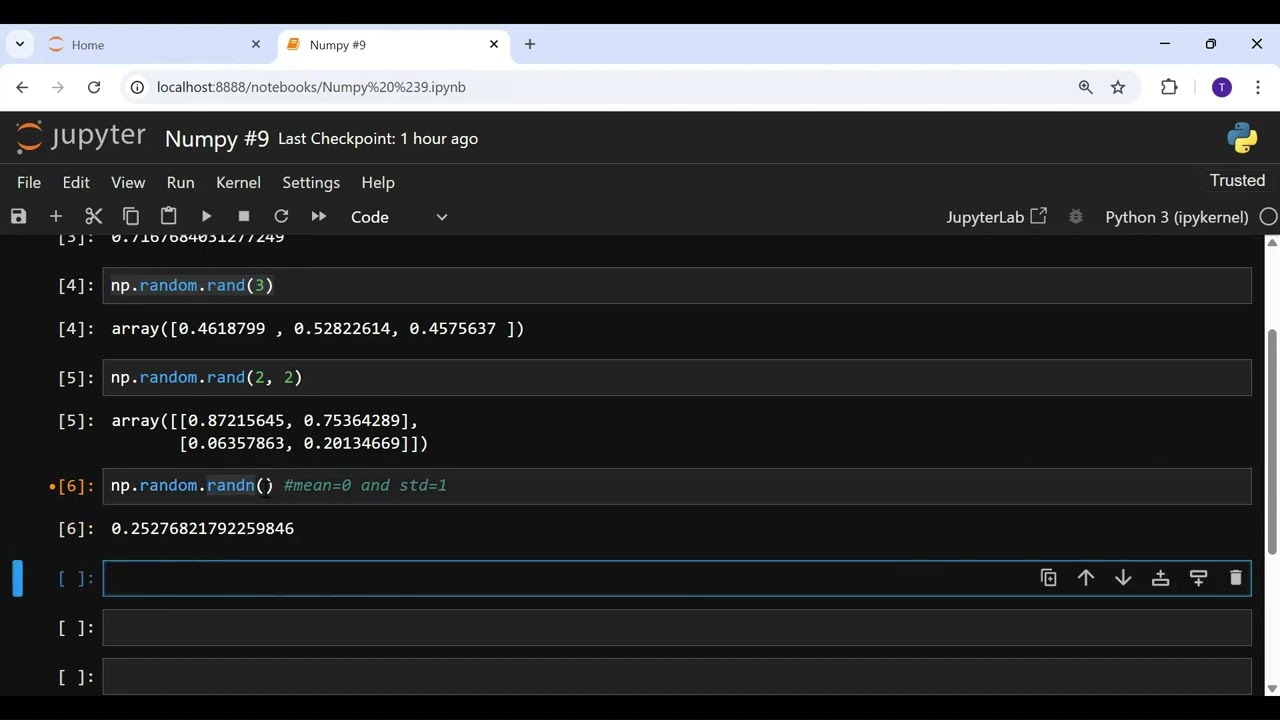Copy the selected cell in the notebook toolbar
1280x720 pixels.
131,216
